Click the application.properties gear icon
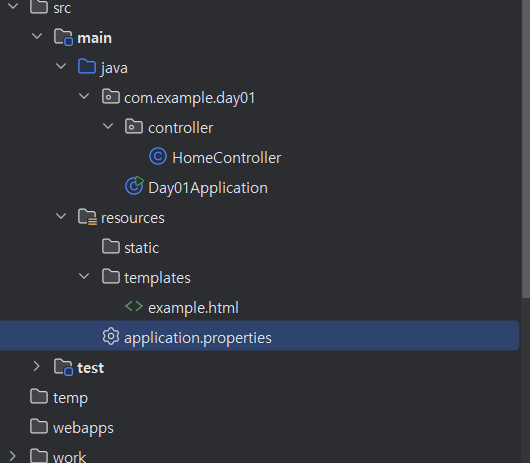The image size is (530, 463). pos(111,337)
